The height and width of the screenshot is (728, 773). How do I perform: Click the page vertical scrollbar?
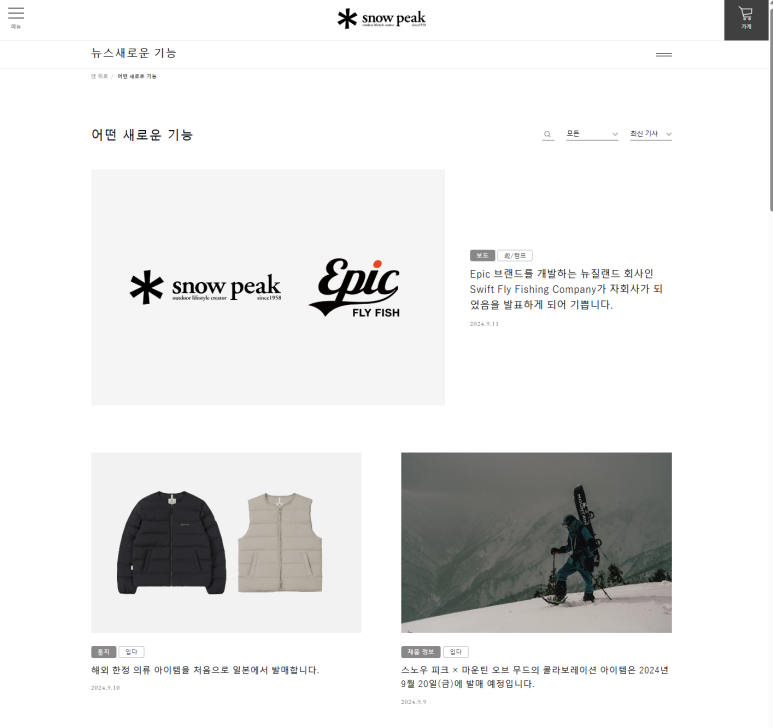771,105
